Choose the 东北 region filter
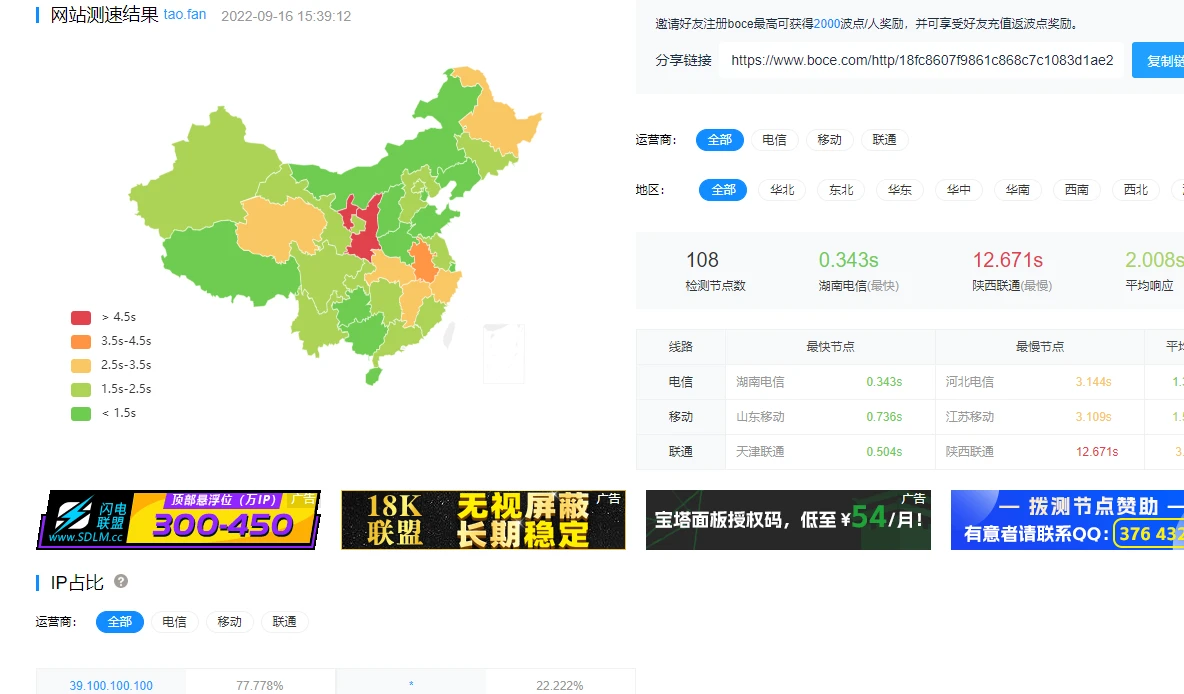1184x694 pixels. point(841,190)
